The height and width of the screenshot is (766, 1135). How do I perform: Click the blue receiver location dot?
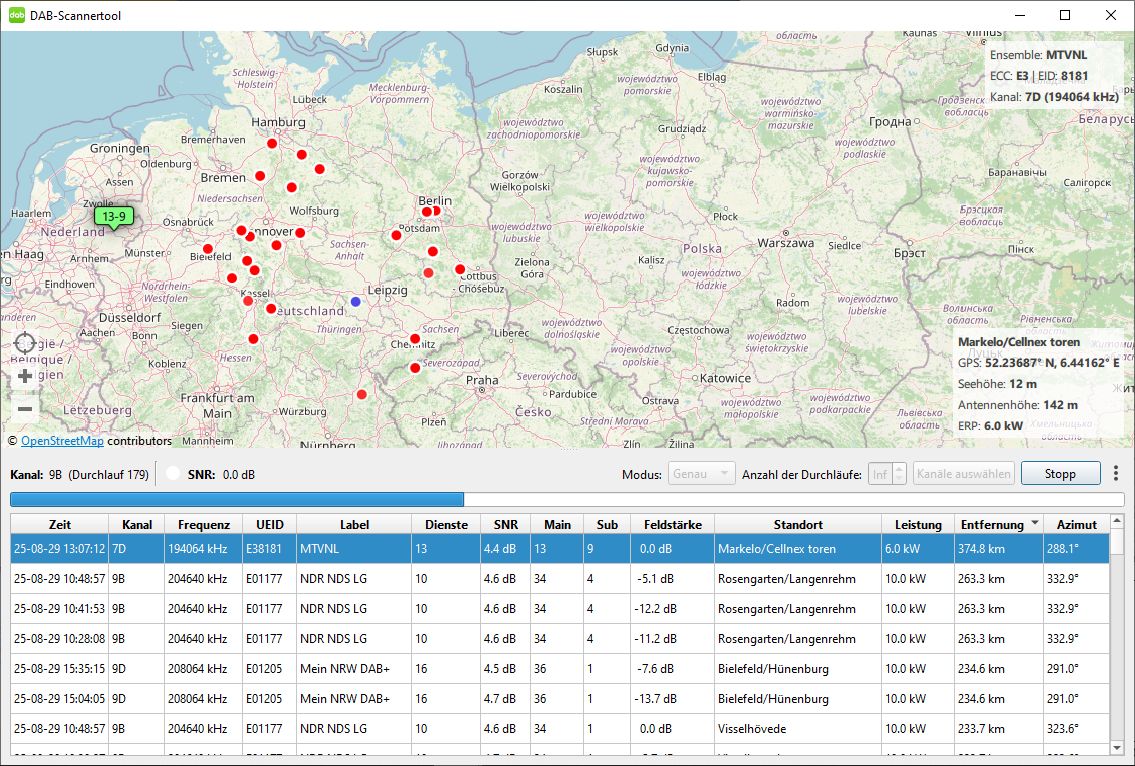[356, 301]
